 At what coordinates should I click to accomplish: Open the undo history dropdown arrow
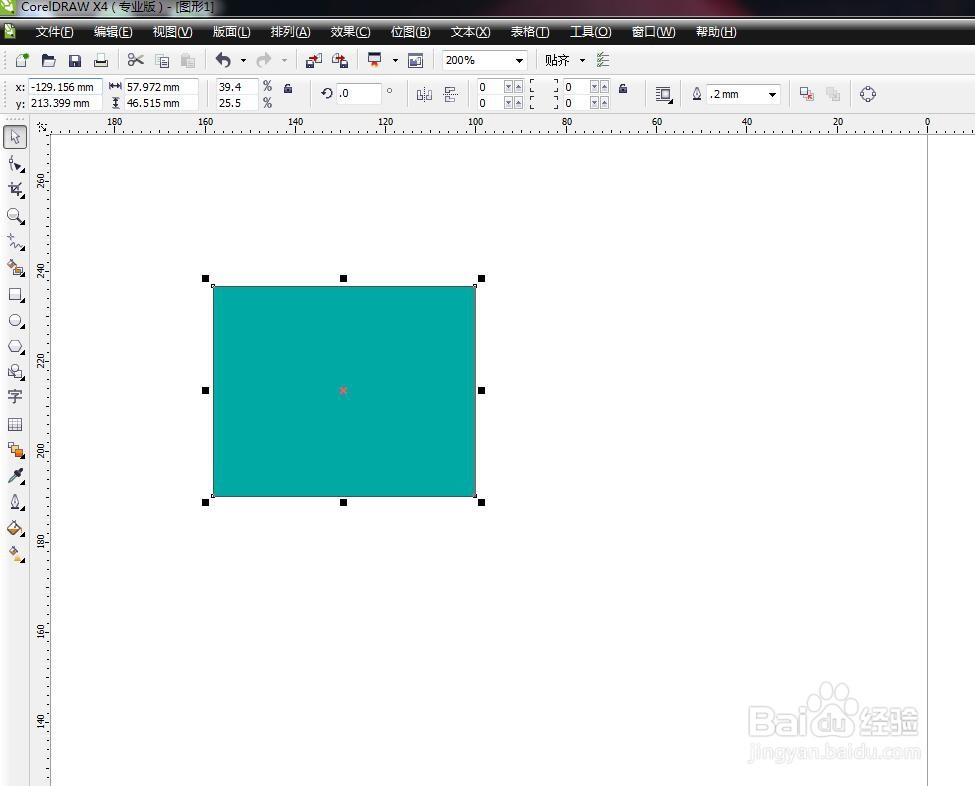coord(243,60)
